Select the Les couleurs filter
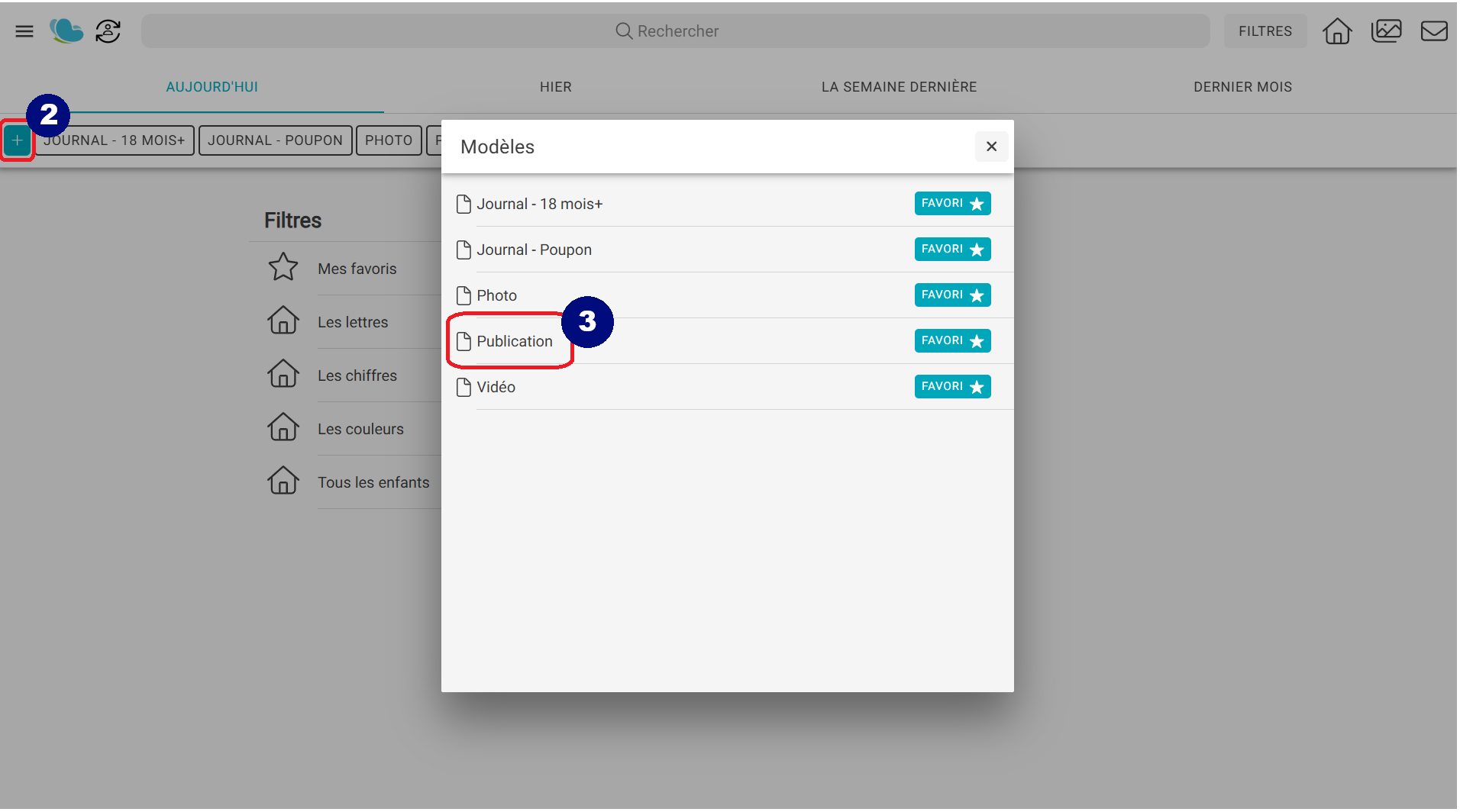The width and height of the screenshot is (1460, 812). pyautogui.click(x=360, y=429)
